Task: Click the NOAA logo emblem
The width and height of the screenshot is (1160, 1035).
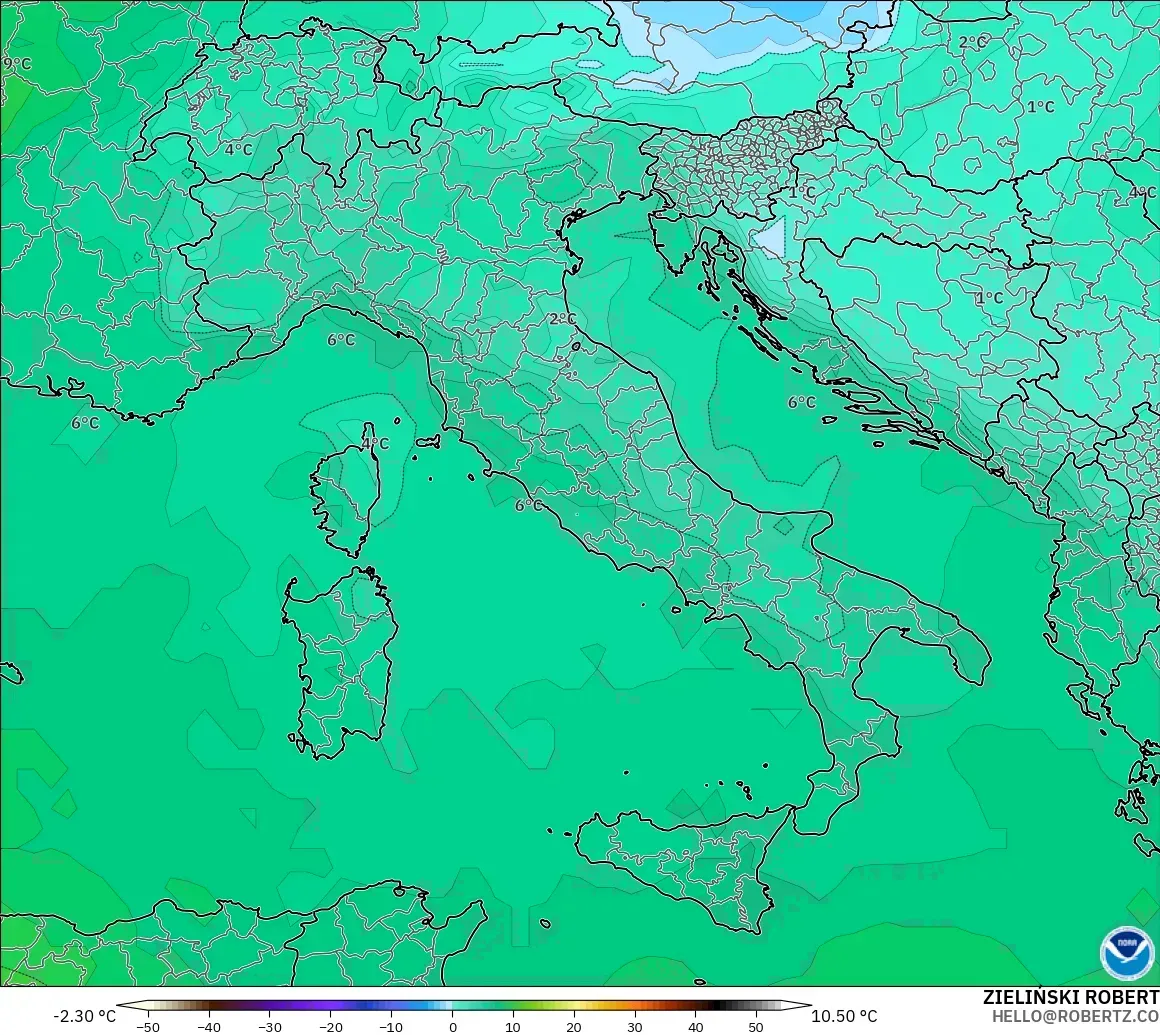Action: pos(1127,954)
